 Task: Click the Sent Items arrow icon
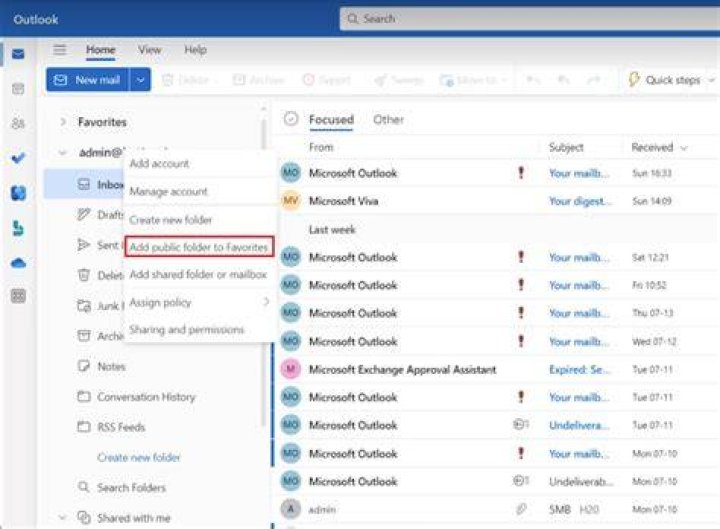pyautogui.click(x=84, y=245)
